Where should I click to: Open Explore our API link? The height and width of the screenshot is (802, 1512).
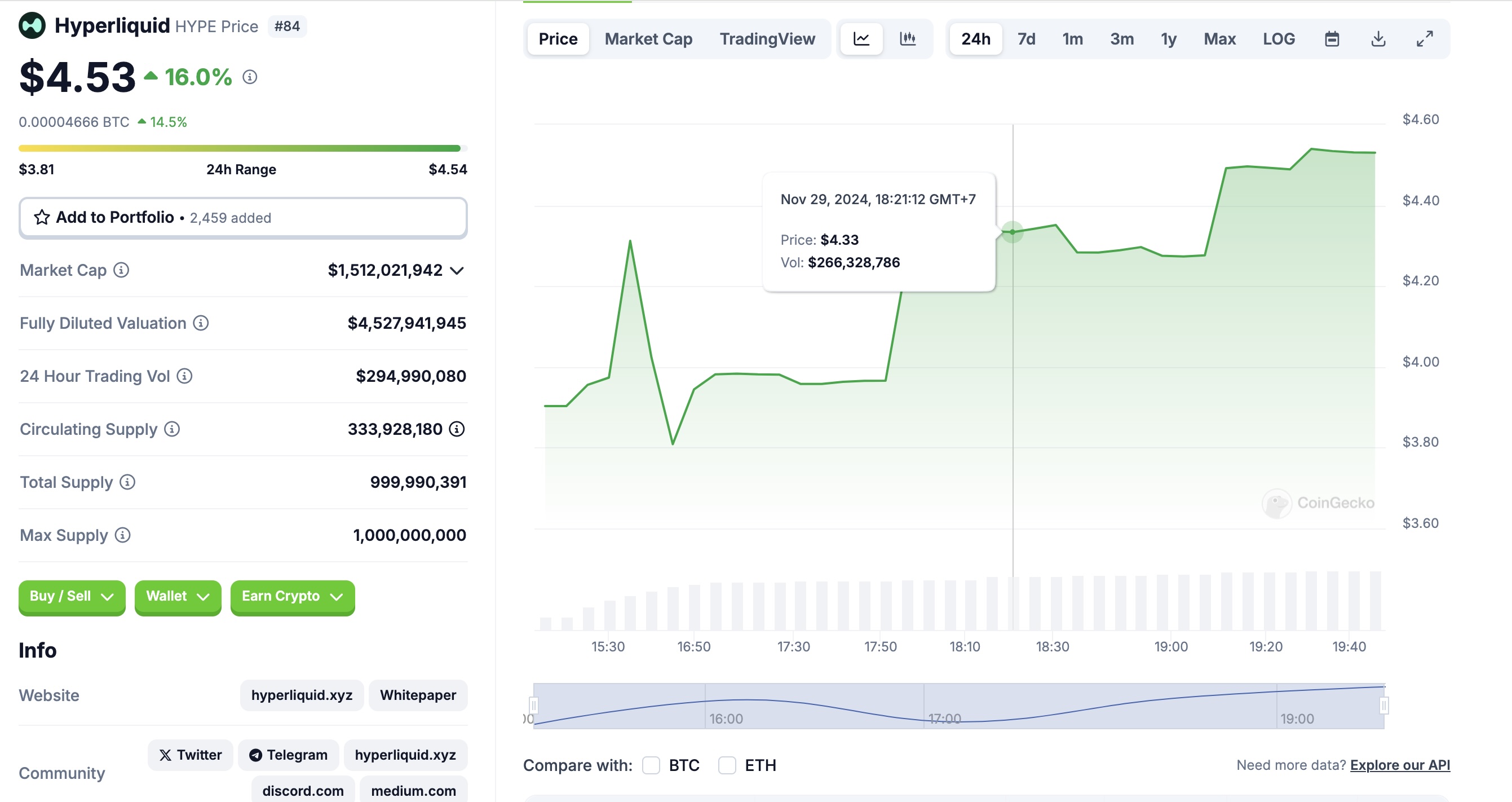1400,765
